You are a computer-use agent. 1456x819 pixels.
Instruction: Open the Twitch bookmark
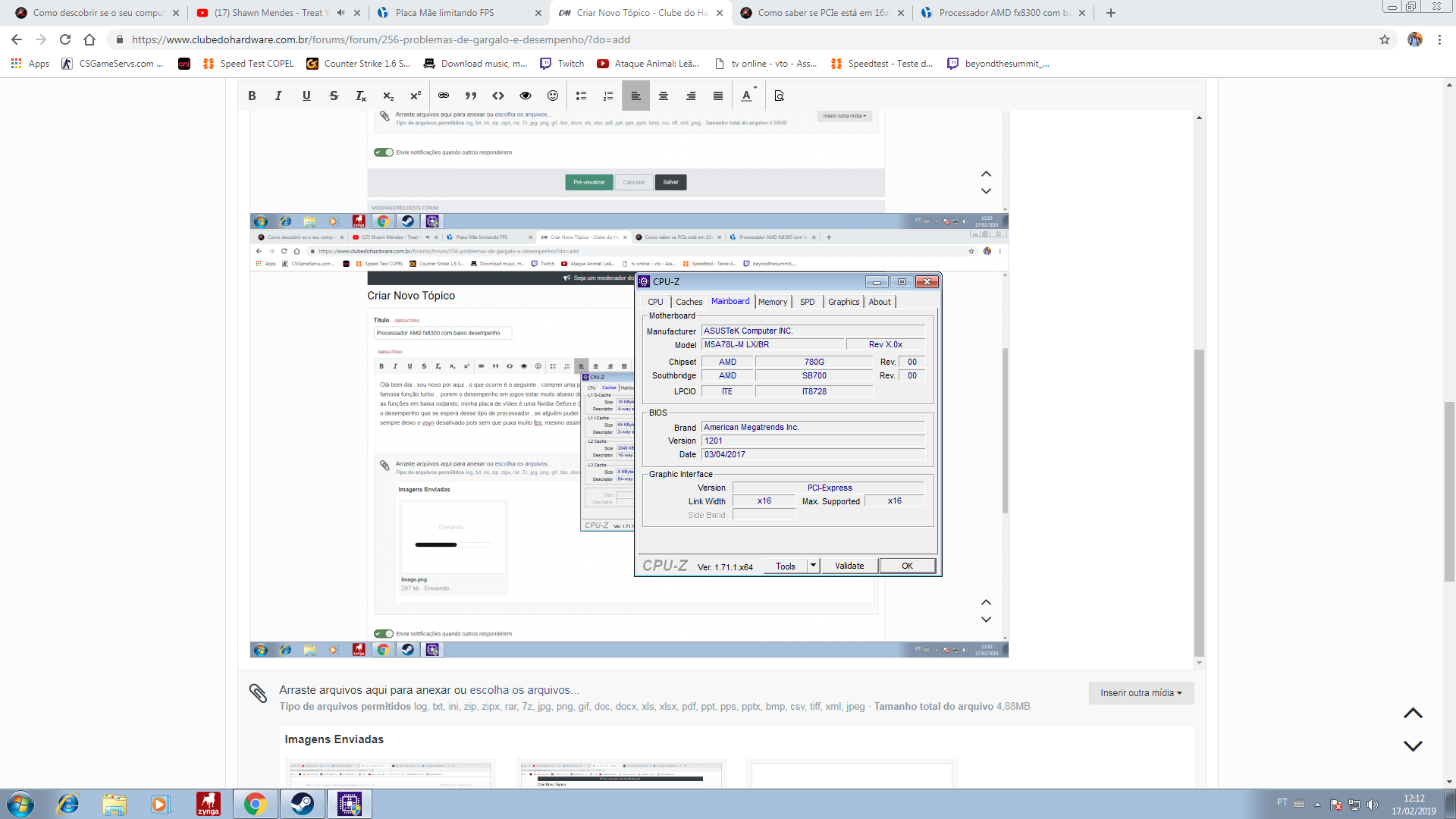click(x=562, y=64)
